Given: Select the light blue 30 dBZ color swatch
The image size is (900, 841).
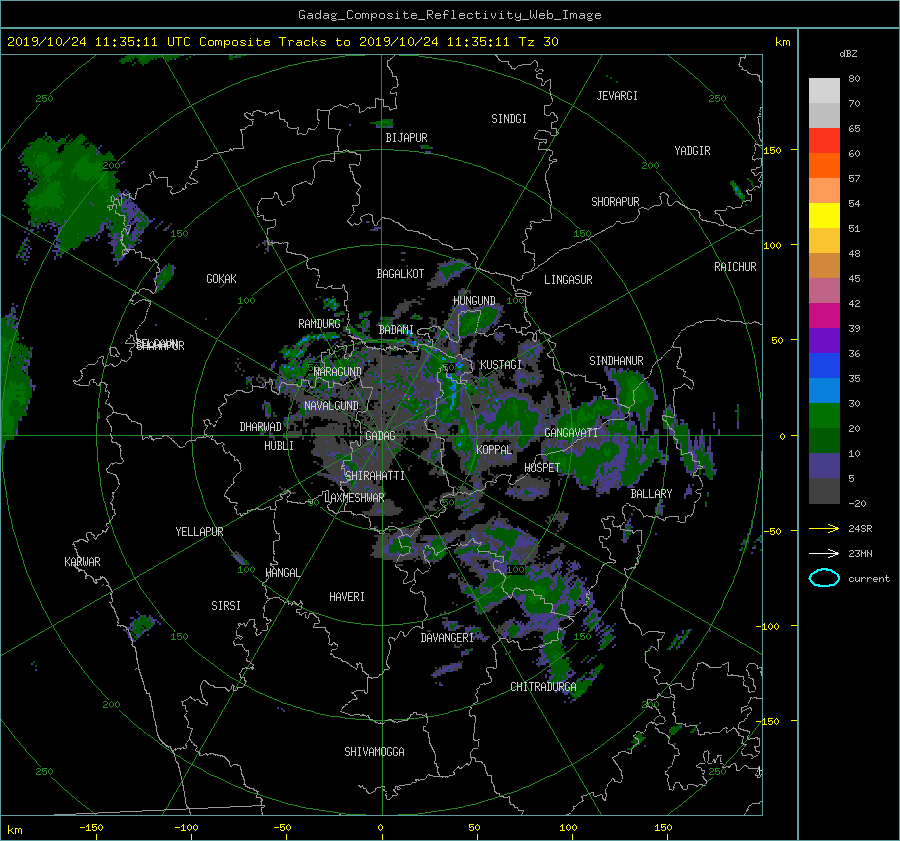Looking at the screenshot, I should (x=824, y=391).
